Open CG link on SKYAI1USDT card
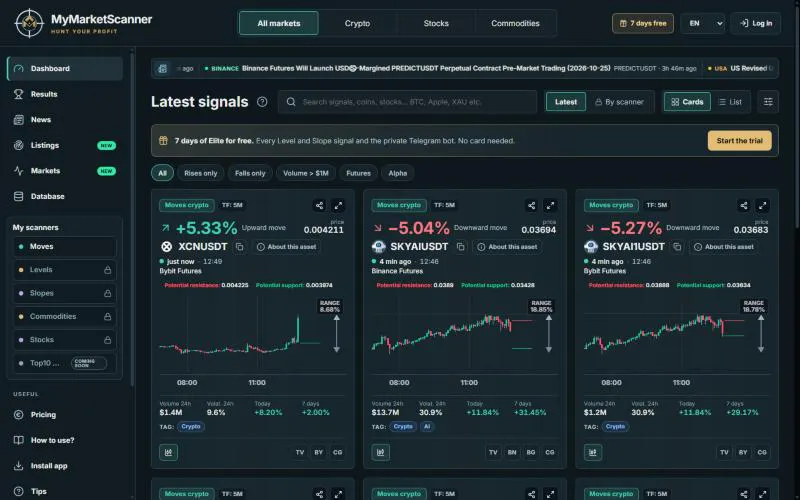 coord(762,452)
